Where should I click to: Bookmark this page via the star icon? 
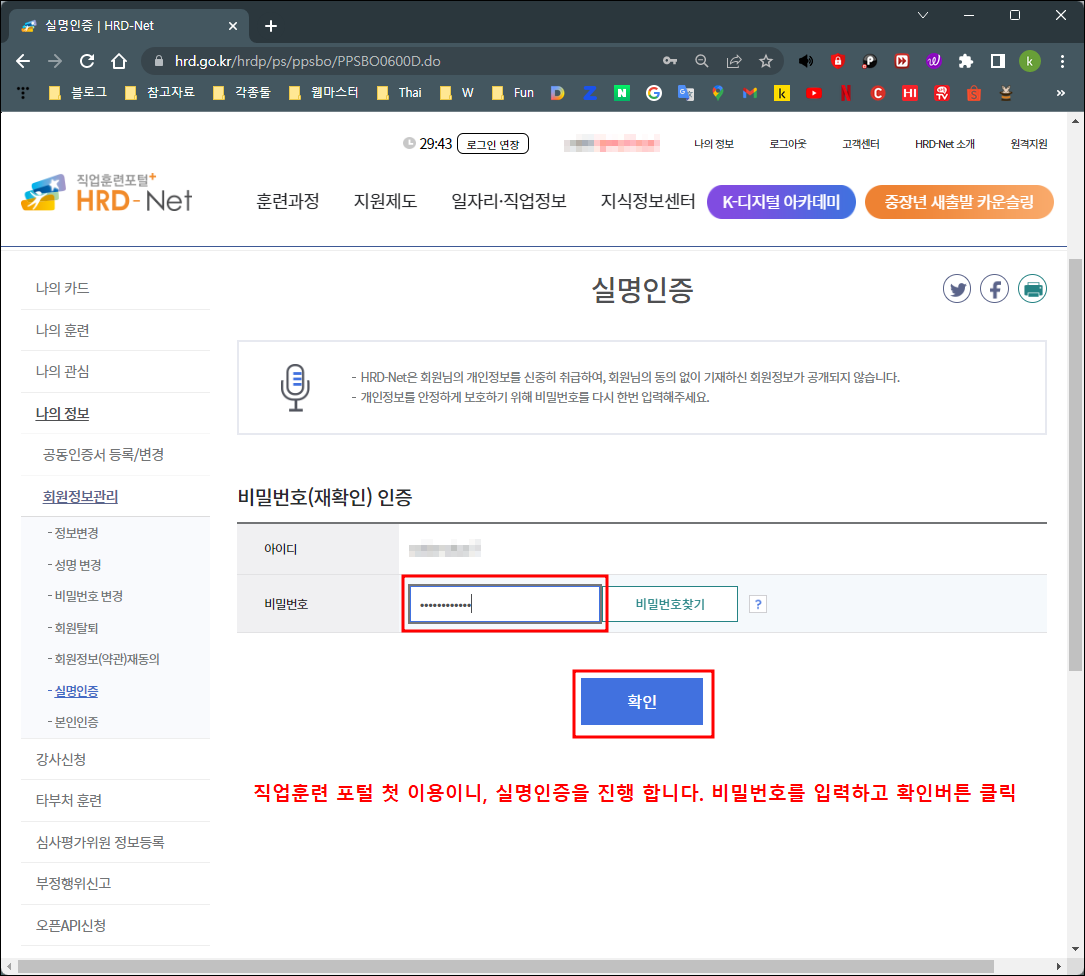766,60
